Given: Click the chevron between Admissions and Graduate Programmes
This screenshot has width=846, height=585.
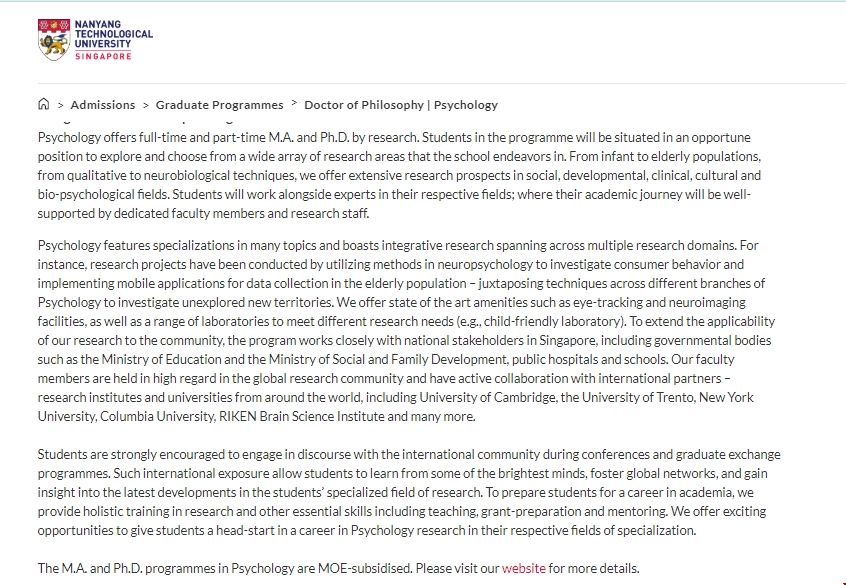Looking at the screenshot, I should [x=145, y=105].
